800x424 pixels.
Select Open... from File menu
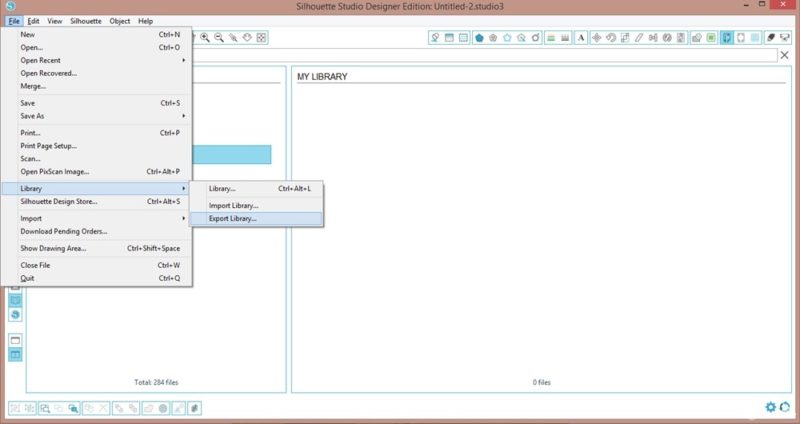click(x=96, y=47)
